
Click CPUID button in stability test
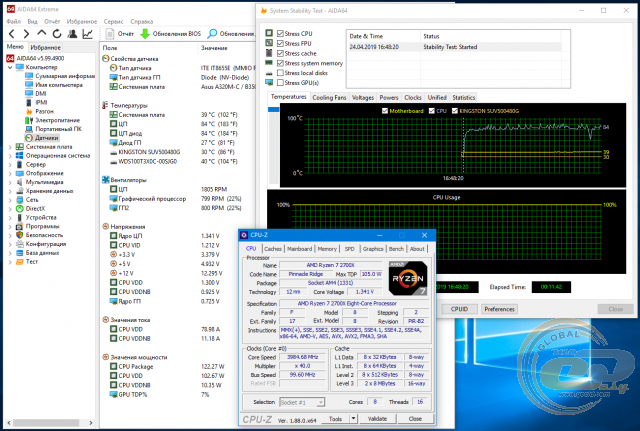point(459,309)
